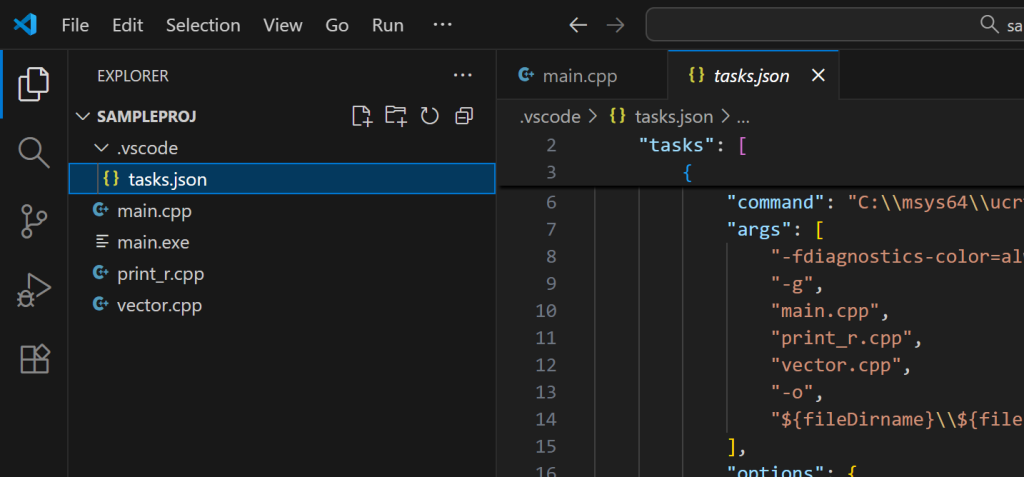Image resolution: width=1024 pixels, height=477 pixels.
Task: Click the "tasks" key on line 2
Action: pyautogui.click(x=677, y=145)
